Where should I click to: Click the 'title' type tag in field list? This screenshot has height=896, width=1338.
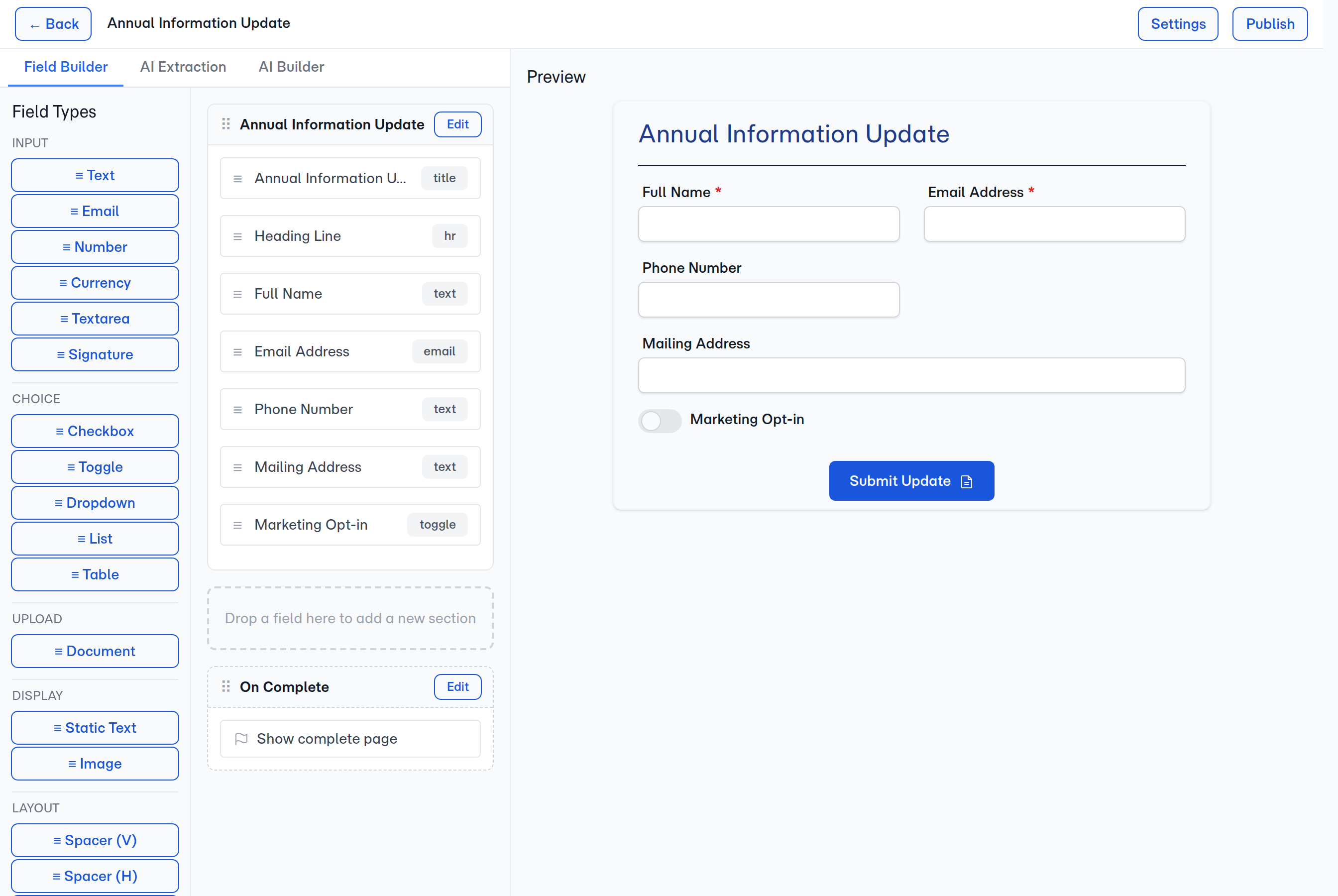point(444,178)
